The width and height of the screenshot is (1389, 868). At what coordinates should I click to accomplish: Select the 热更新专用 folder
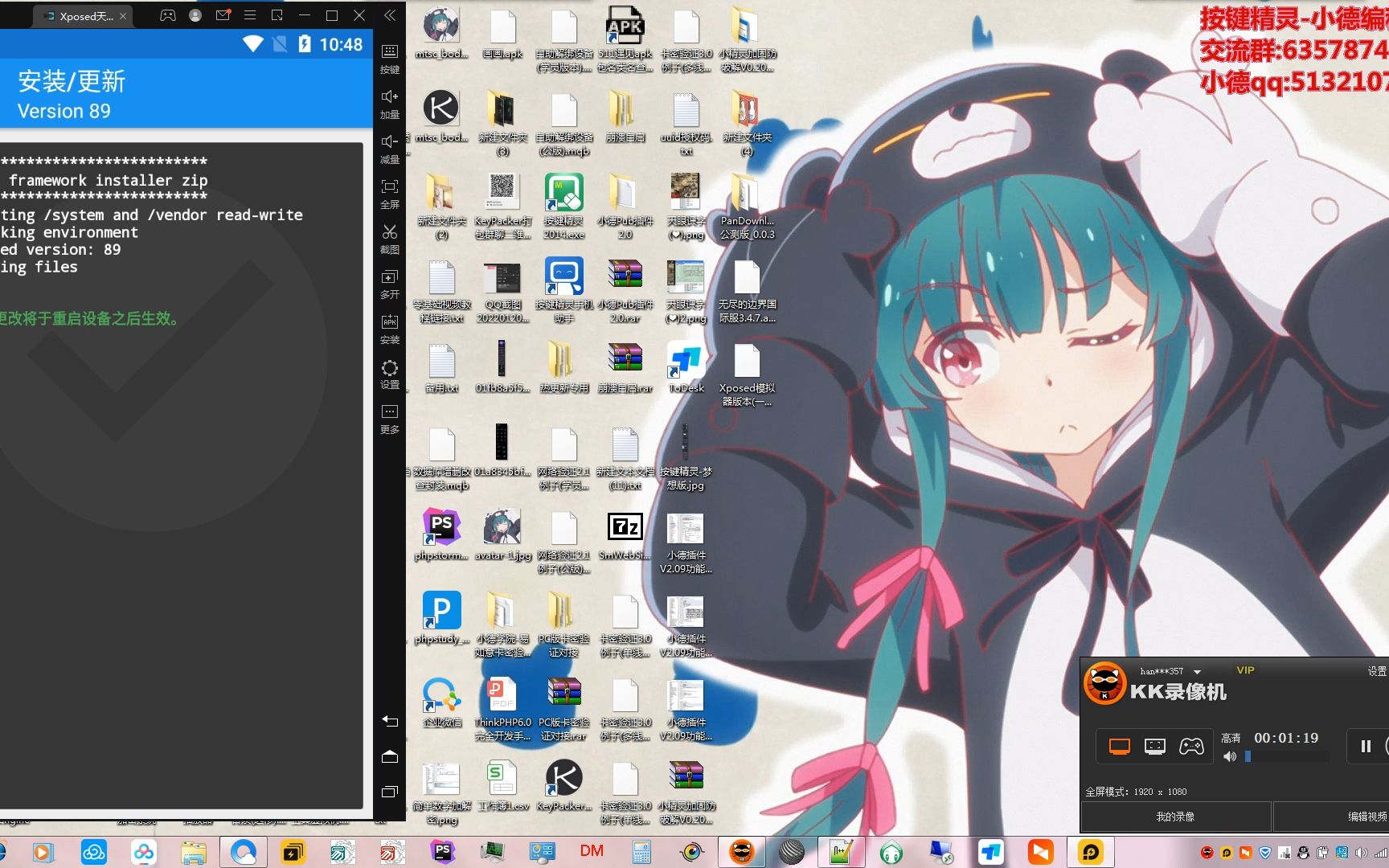pos(564,368)
